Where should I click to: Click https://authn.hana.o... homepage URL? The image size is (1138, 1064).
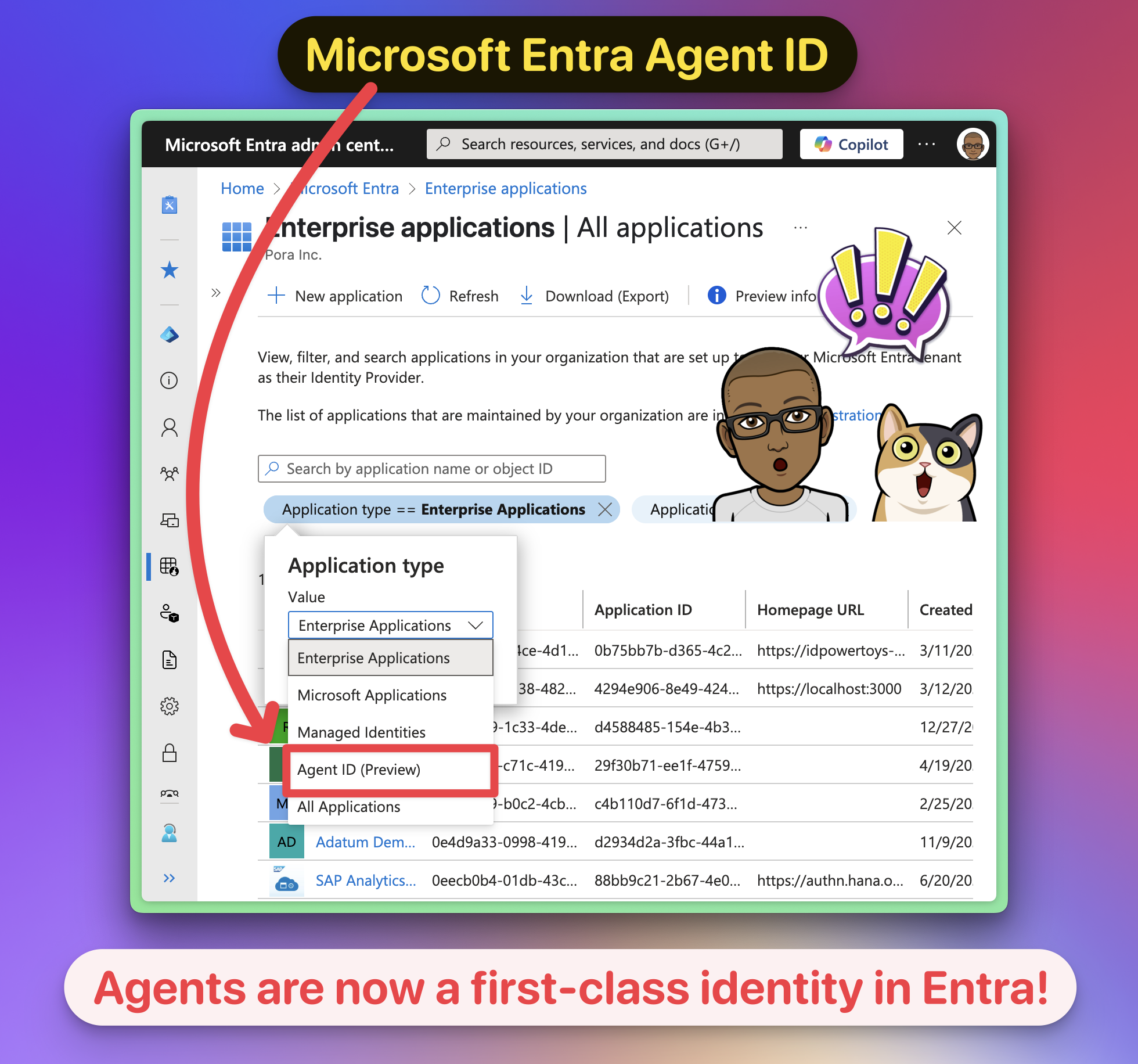pos(830,880)
